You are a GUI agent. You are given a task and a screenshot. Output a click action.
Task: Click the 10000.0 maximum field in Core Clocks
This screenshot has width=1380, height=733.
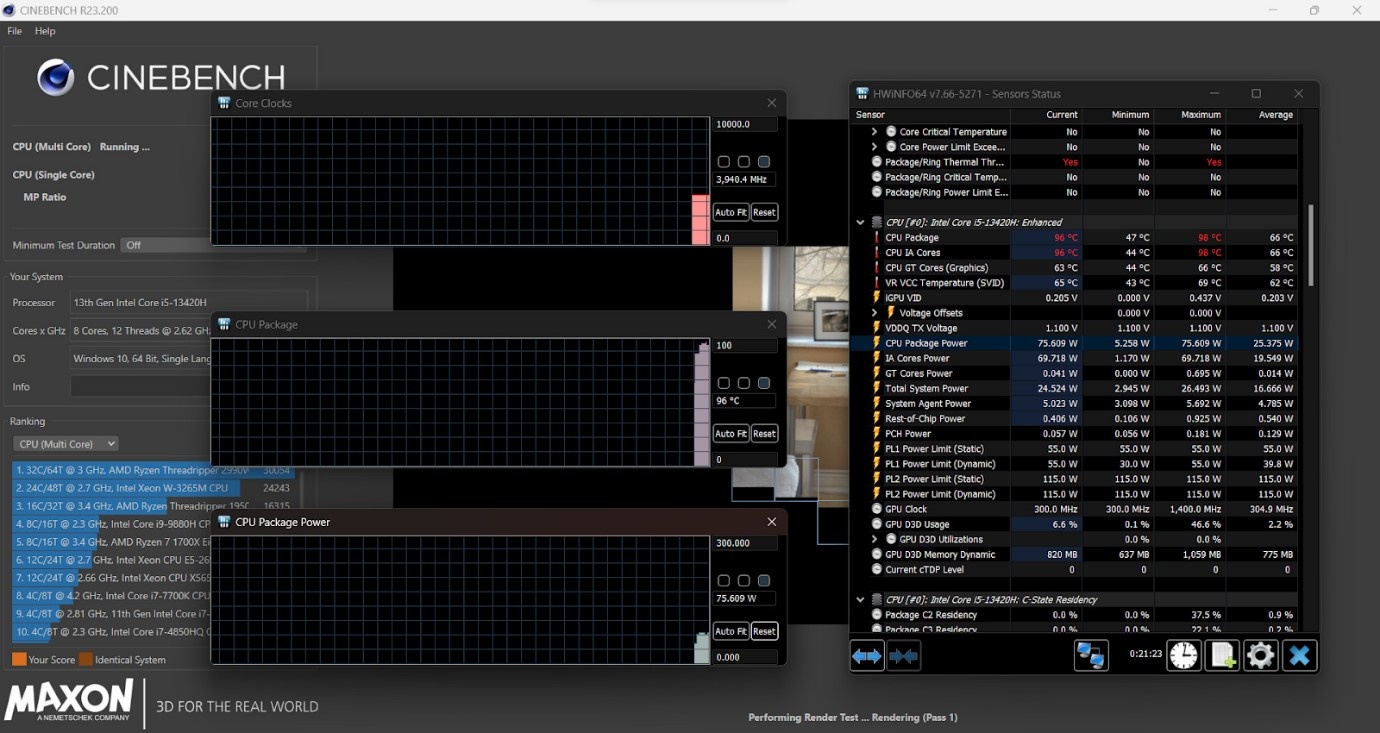745,125
